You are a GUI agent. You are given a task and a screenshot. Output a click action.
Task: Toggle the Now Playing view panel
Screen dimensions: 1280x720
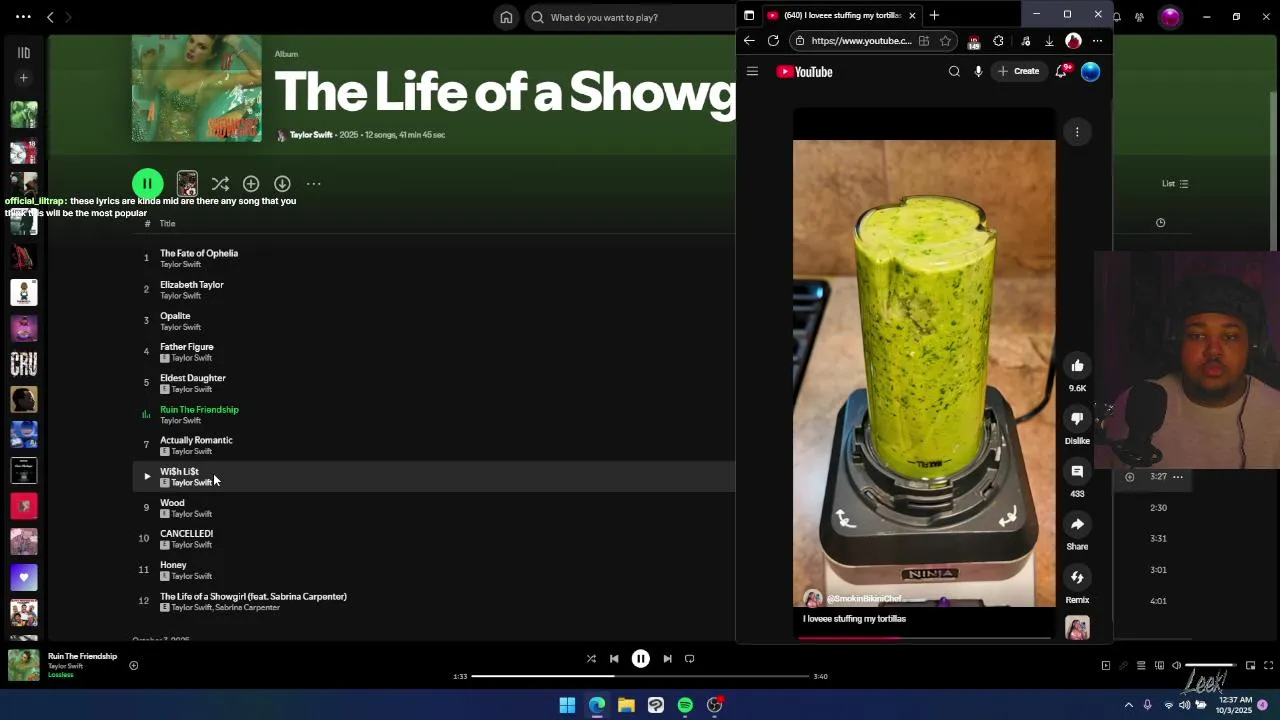click(x=1106, y=665)
